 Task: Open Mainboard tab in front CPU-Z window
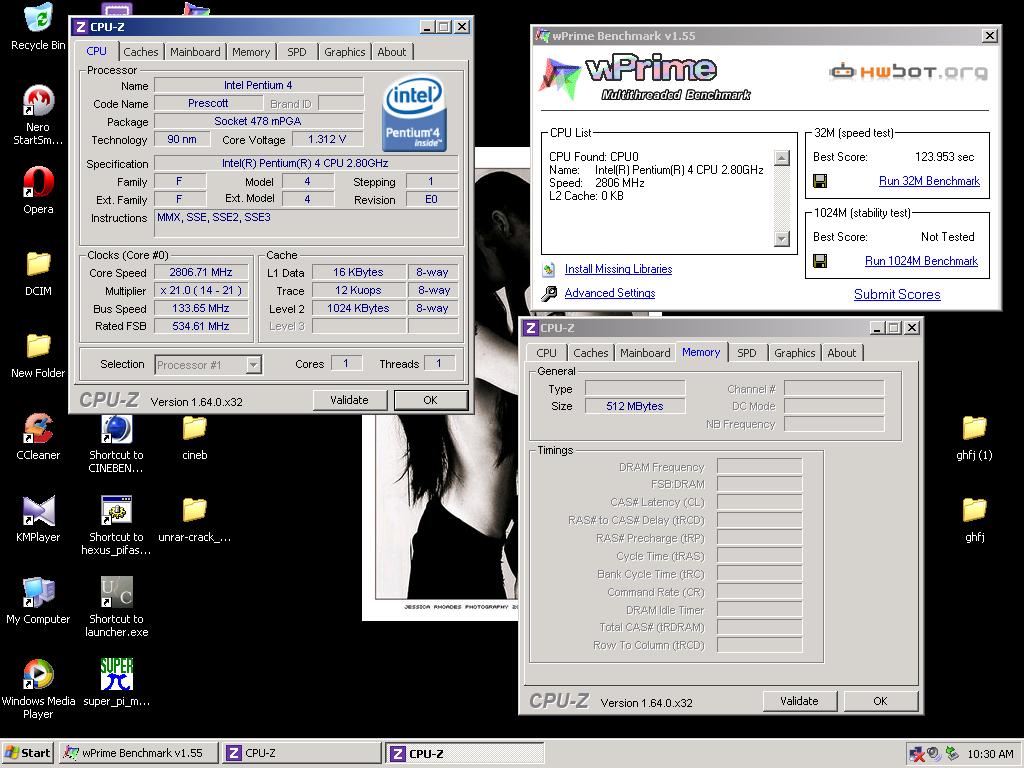(195, 52)
